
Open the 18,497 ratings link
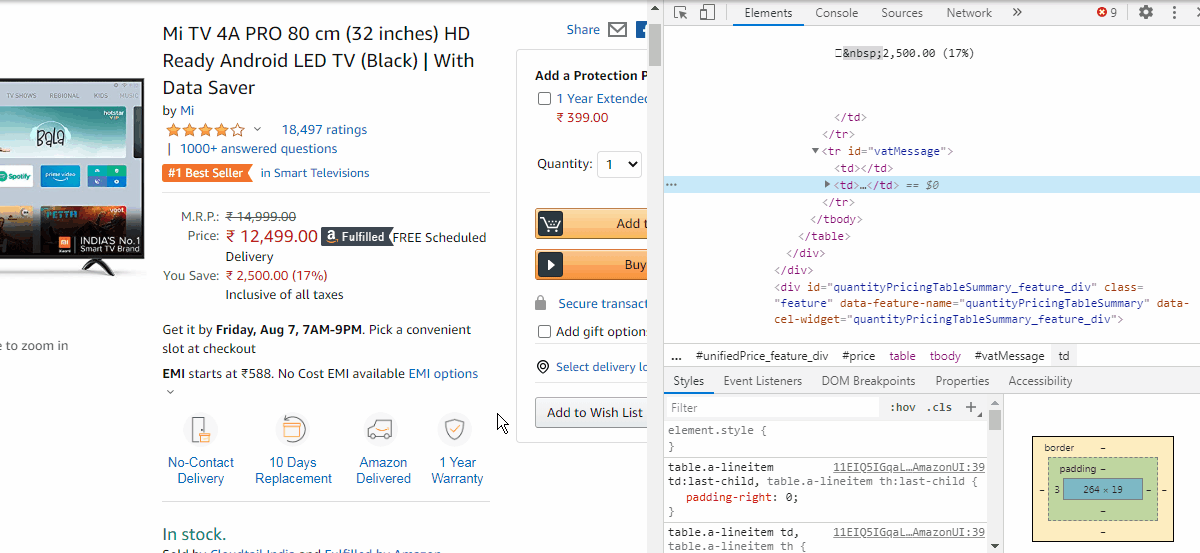click(x=324, y=130)
